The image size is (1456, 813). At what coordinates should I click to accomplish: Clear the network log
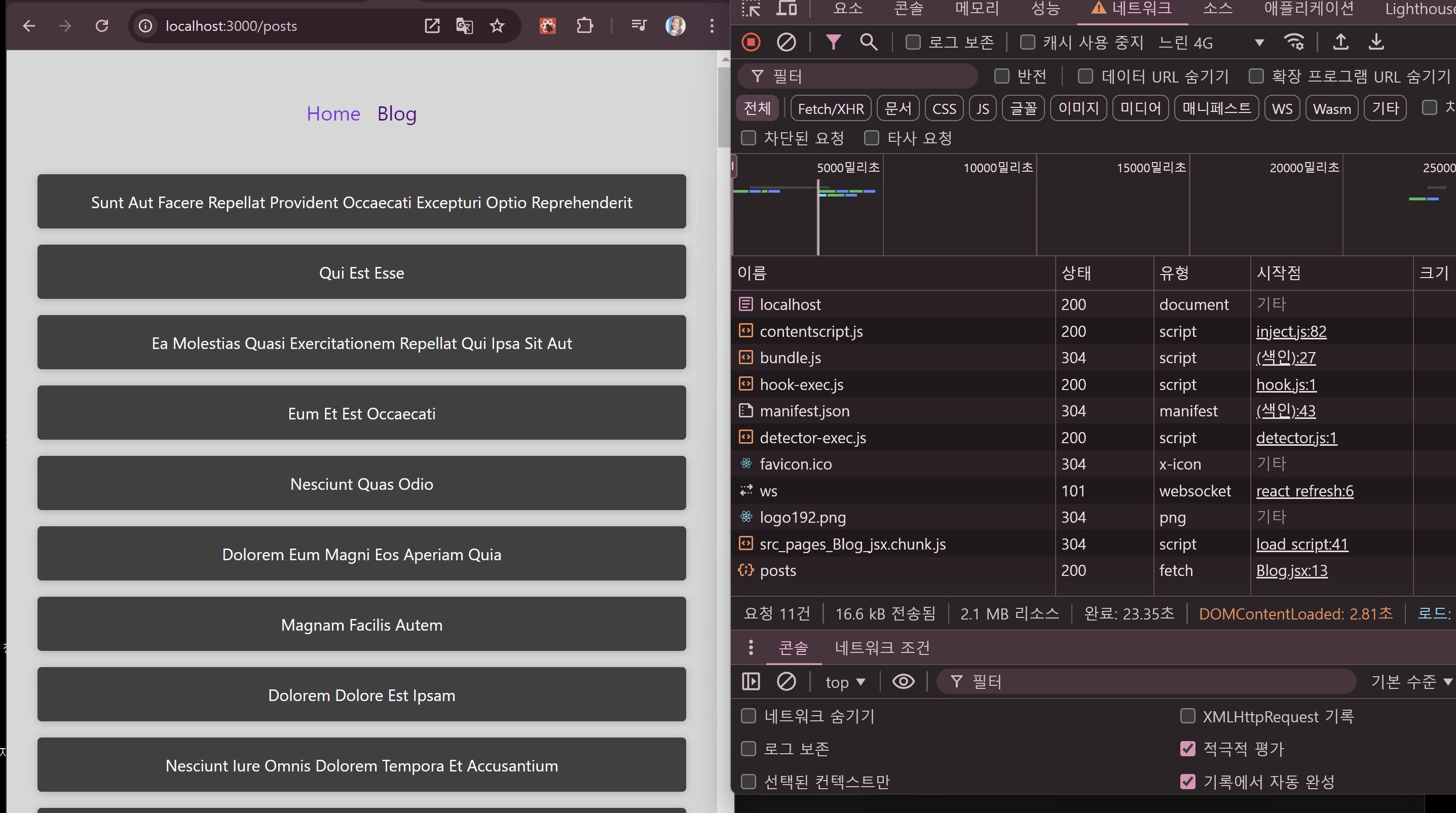click(786, 43)
